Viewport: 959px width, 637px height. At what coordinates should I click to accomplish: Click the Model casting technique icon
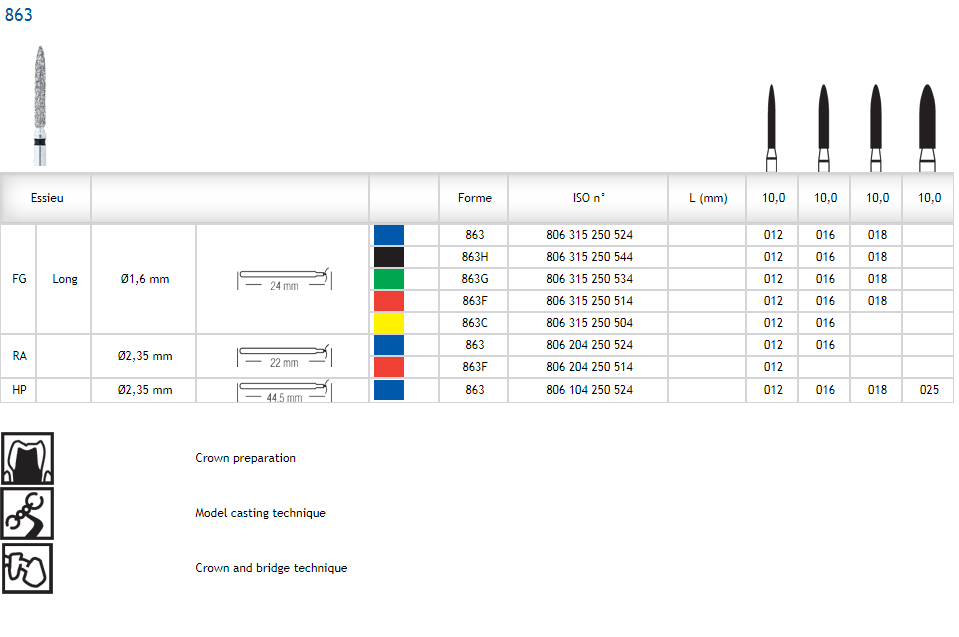click(28, 514)
